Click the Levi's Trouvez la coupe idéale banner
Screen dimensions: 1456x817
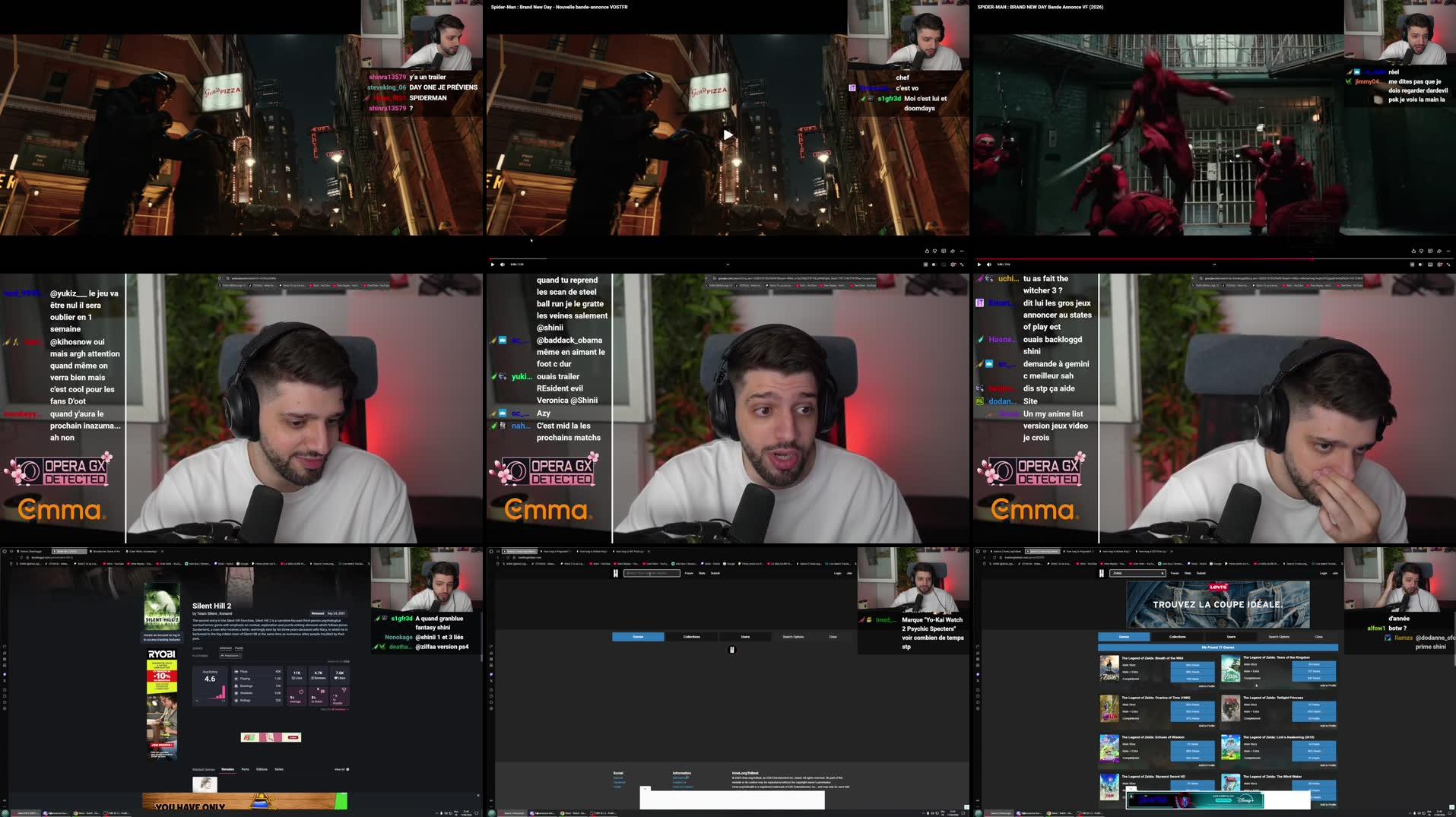[x=1218, y=604]
